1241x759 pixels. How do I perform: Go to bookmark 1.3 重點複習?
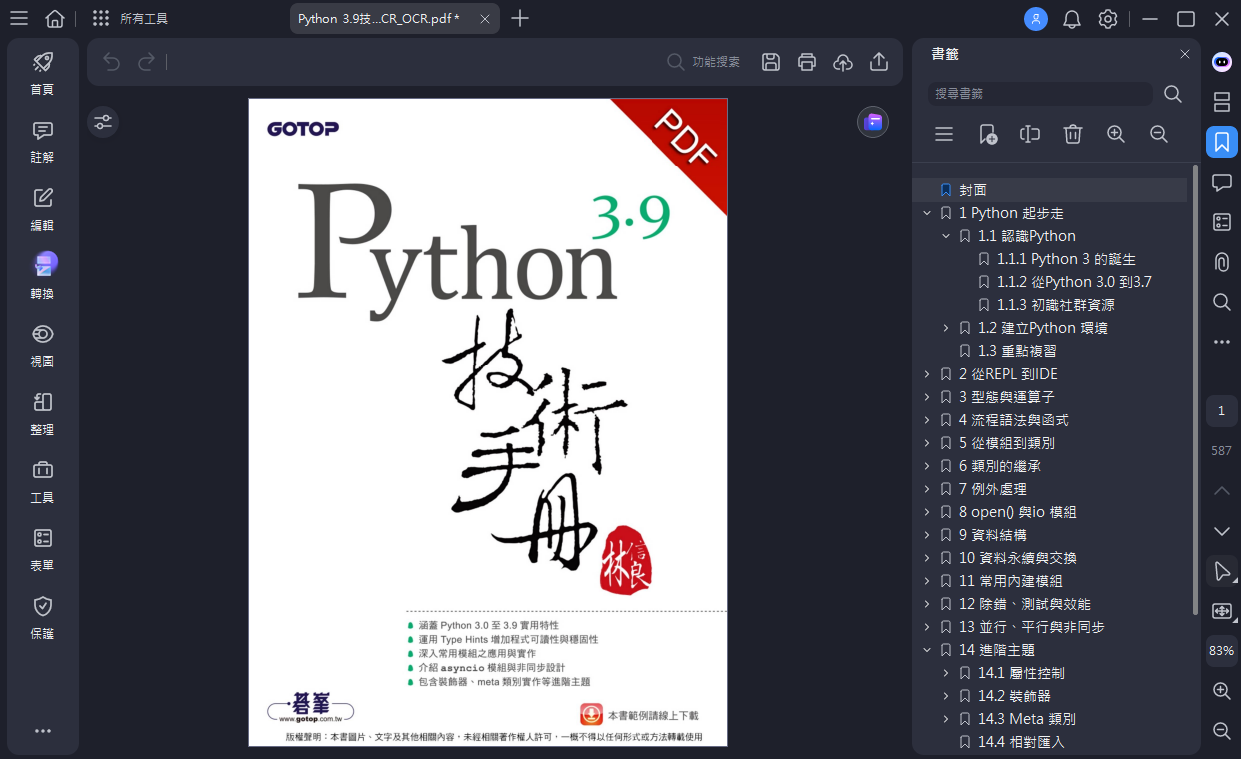(x=1017, y=351)
